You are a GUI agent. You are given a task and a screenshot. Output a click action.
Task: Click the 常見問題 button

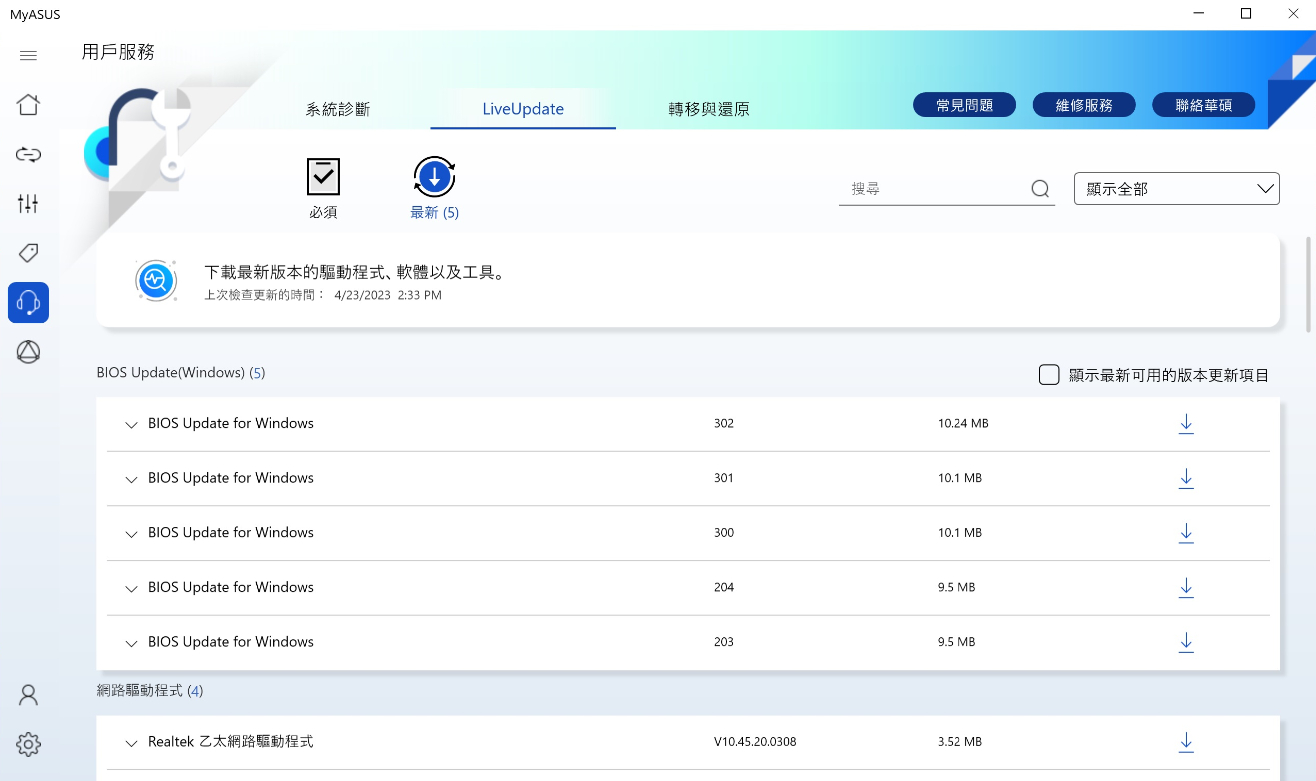tap(964, 105)
